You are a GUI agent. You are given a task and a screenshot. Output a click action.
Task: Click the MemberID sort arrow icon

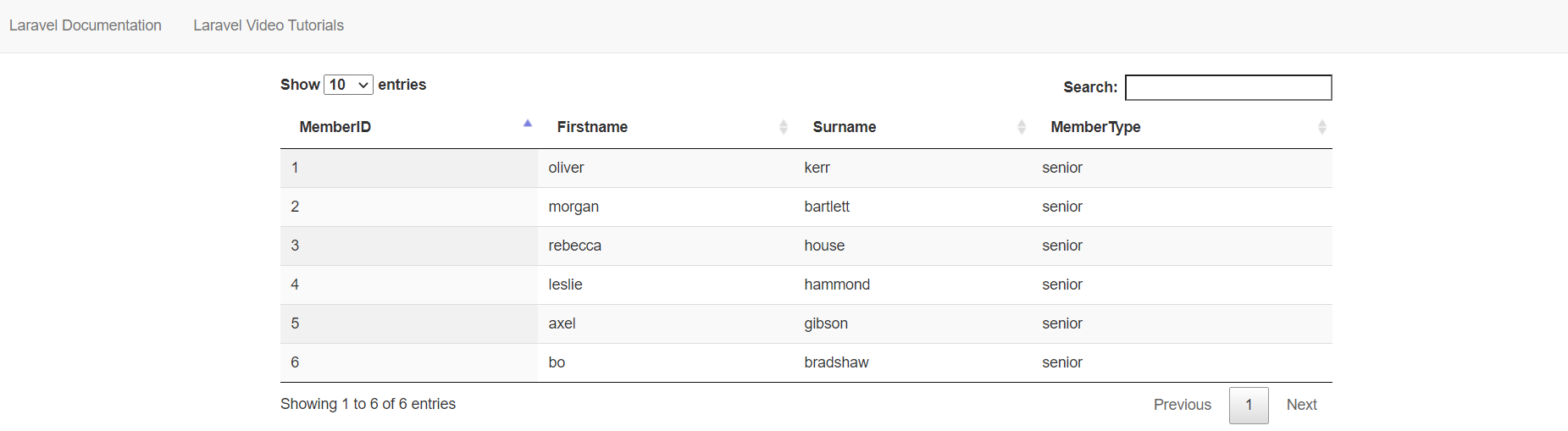(x=528, y=124)
